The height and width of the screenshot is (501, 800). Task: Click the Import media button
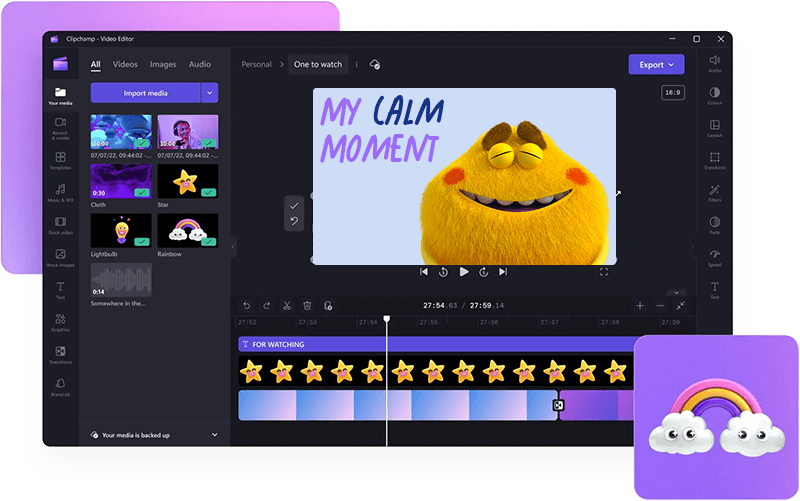click(145, 93)
